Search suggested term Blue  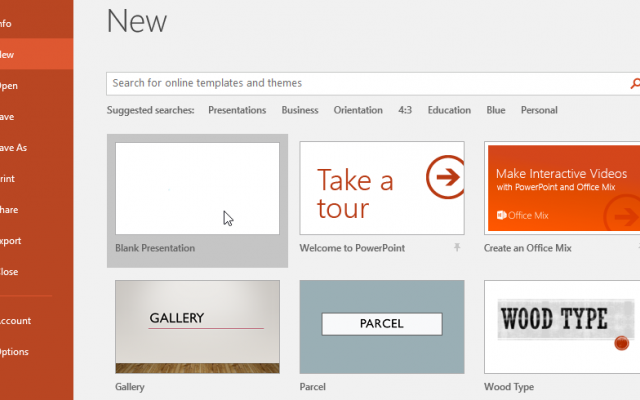496,110
